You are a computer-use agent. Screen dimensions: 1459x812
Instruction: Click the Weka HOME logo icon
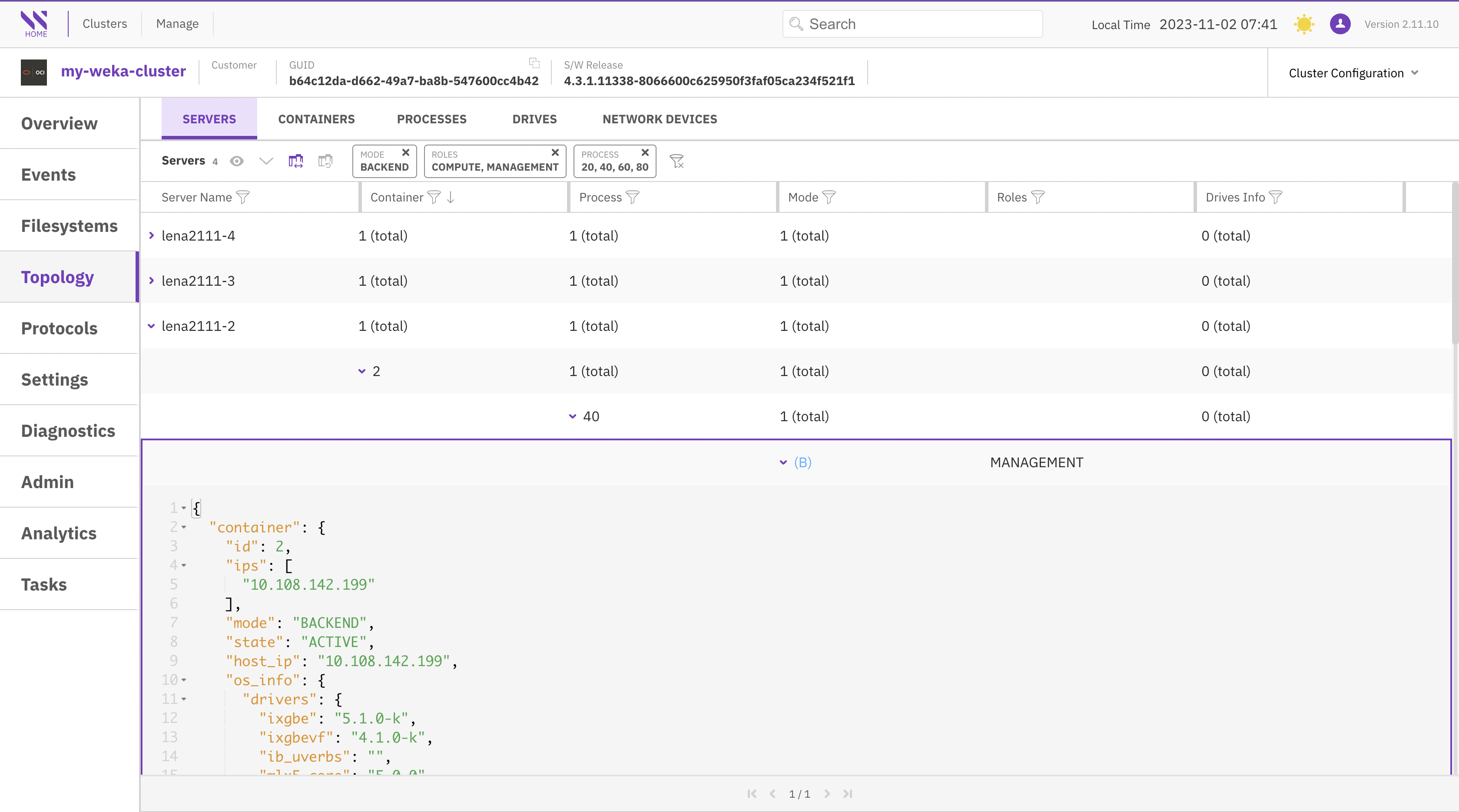click(35, 23)
